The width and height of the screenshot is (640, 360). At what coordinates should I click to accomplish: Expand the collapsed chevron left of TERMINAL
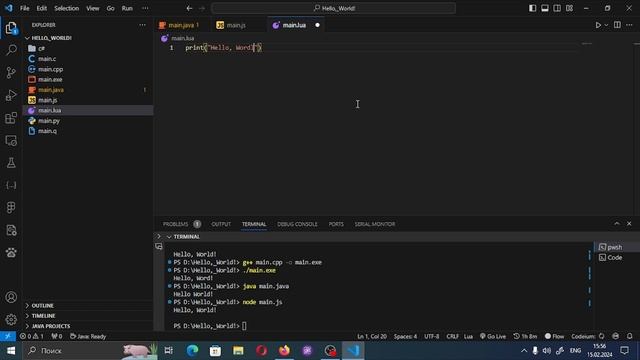point(159,236)
